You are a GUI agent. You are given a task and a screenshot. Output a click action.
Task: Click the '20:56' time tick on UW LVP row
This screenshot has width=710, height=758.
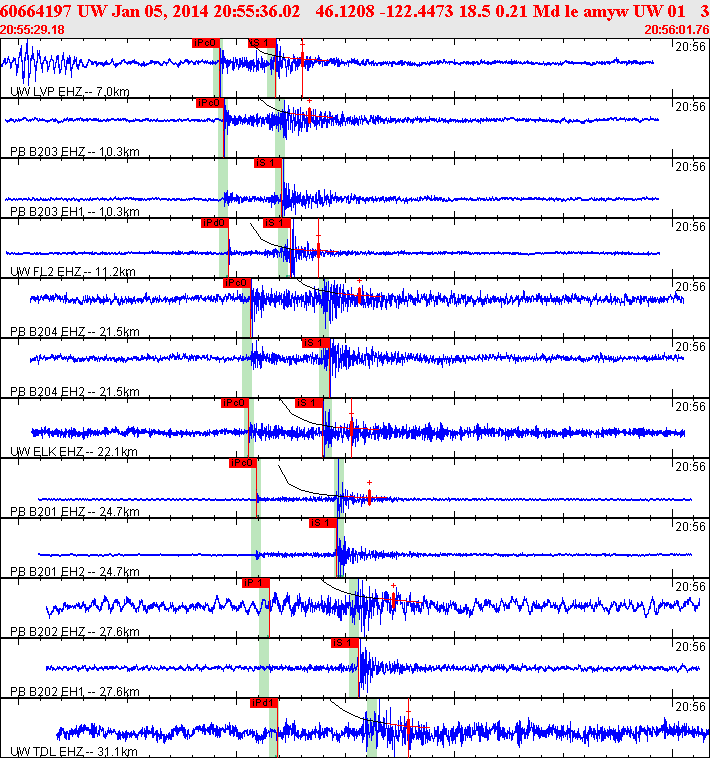coord(690,46)
